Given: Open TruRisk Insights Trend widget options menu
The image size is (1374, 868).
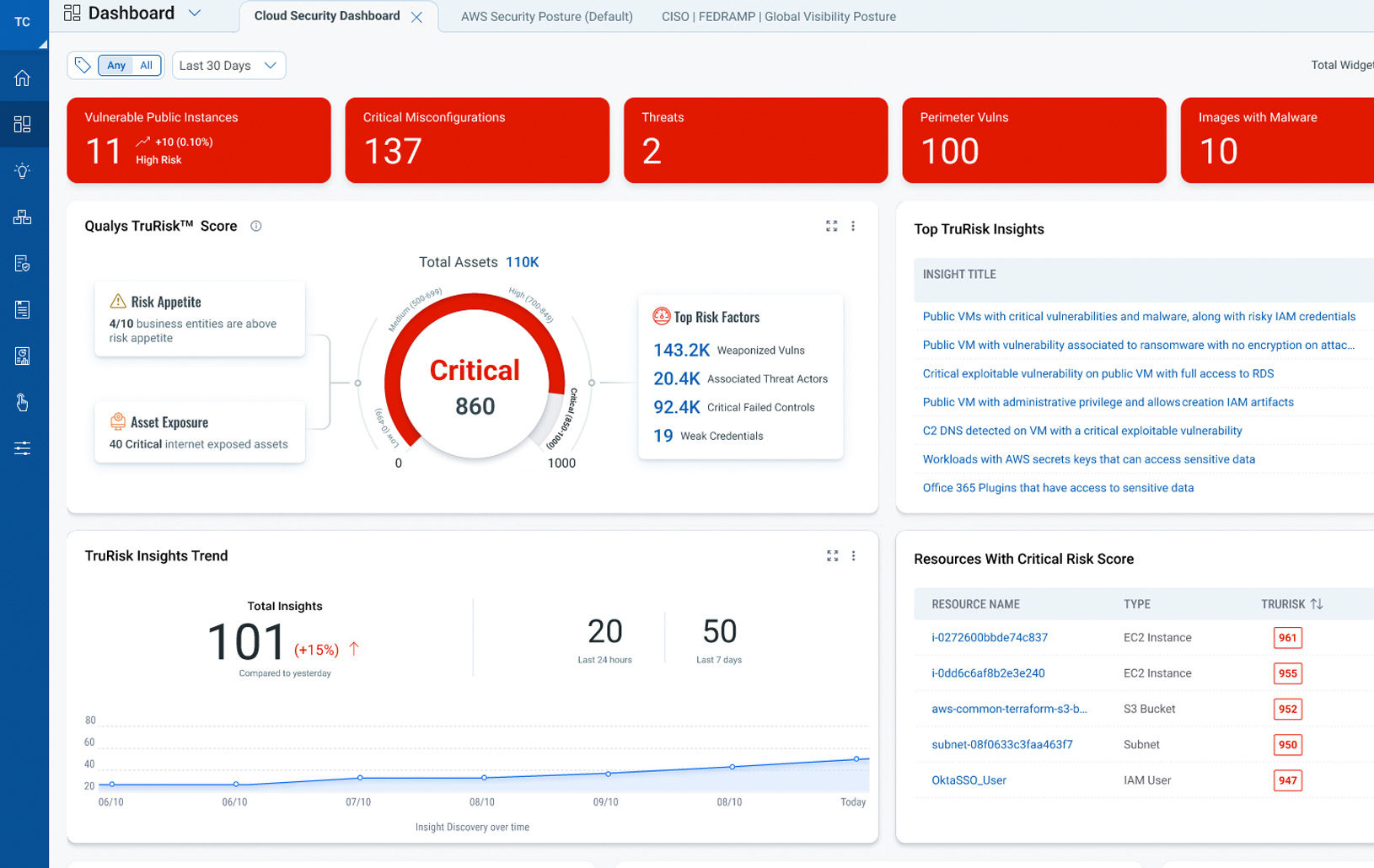Looking at the screenshot, I should (x=853, y=556).
